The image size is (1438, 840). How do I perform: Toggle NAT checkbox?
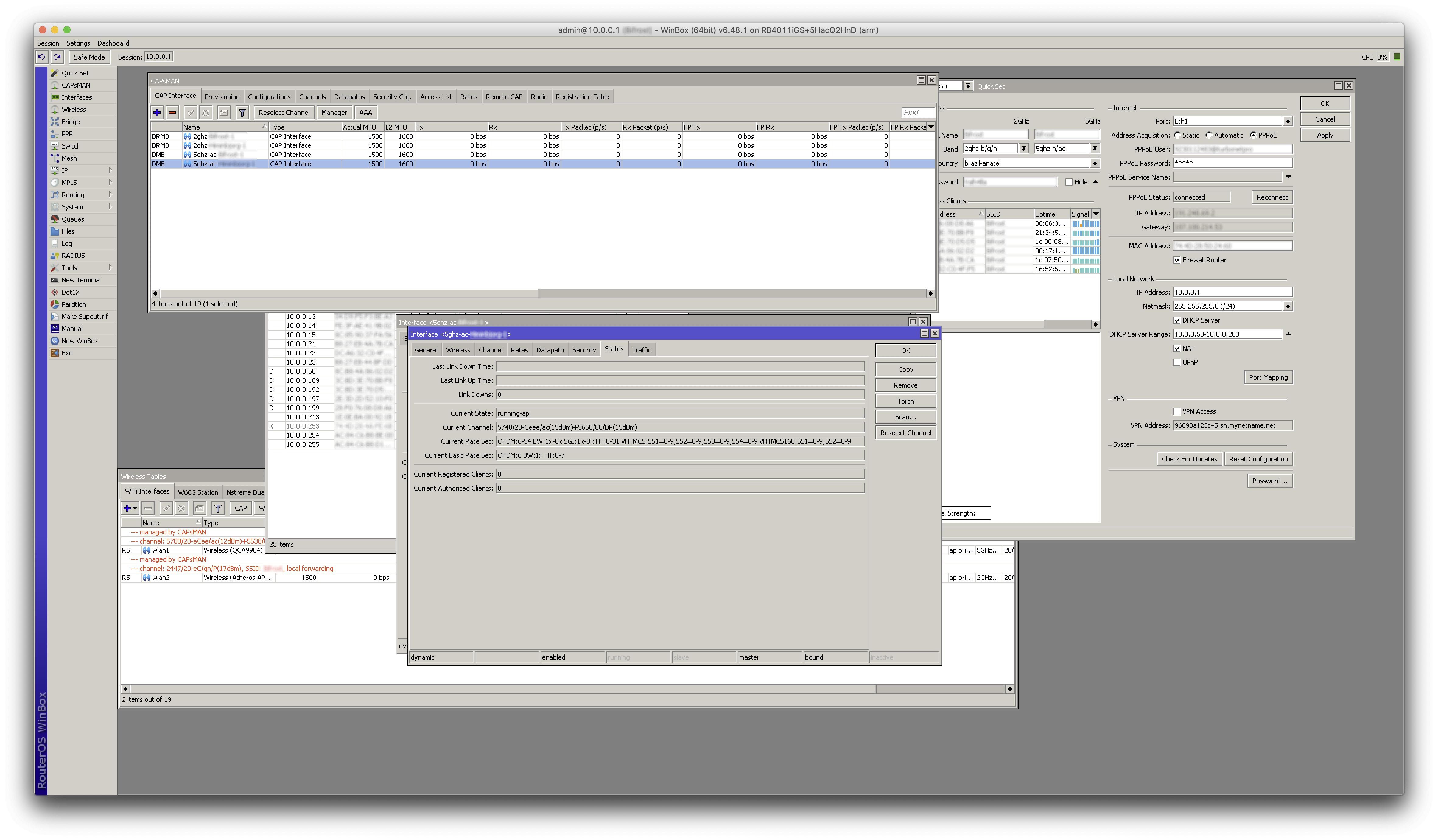(1177, 349)
